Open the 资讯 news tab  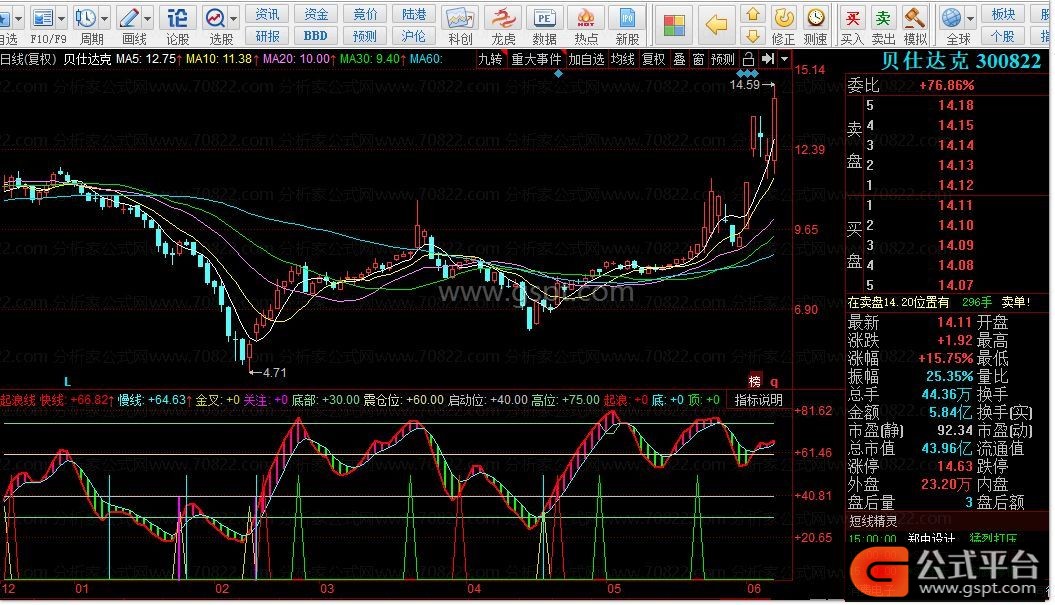pos(267,14)
